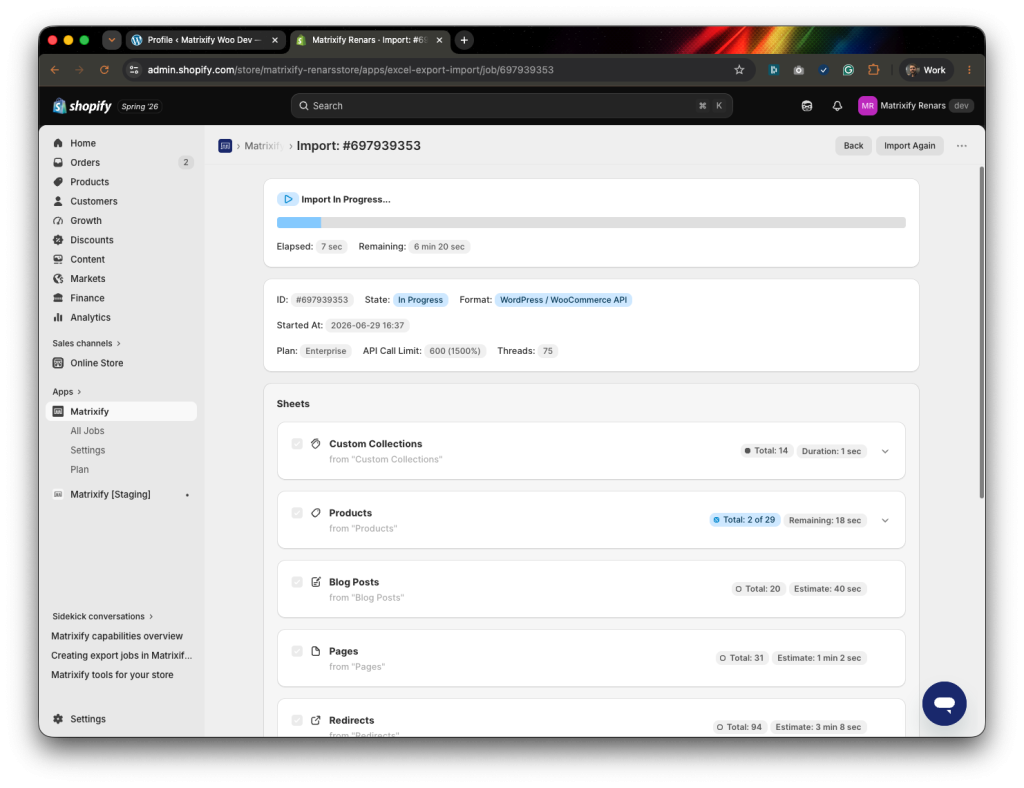Expand Sidekick conversations list
This screenshot has height=788, width=1024.
tap(103, 616)
